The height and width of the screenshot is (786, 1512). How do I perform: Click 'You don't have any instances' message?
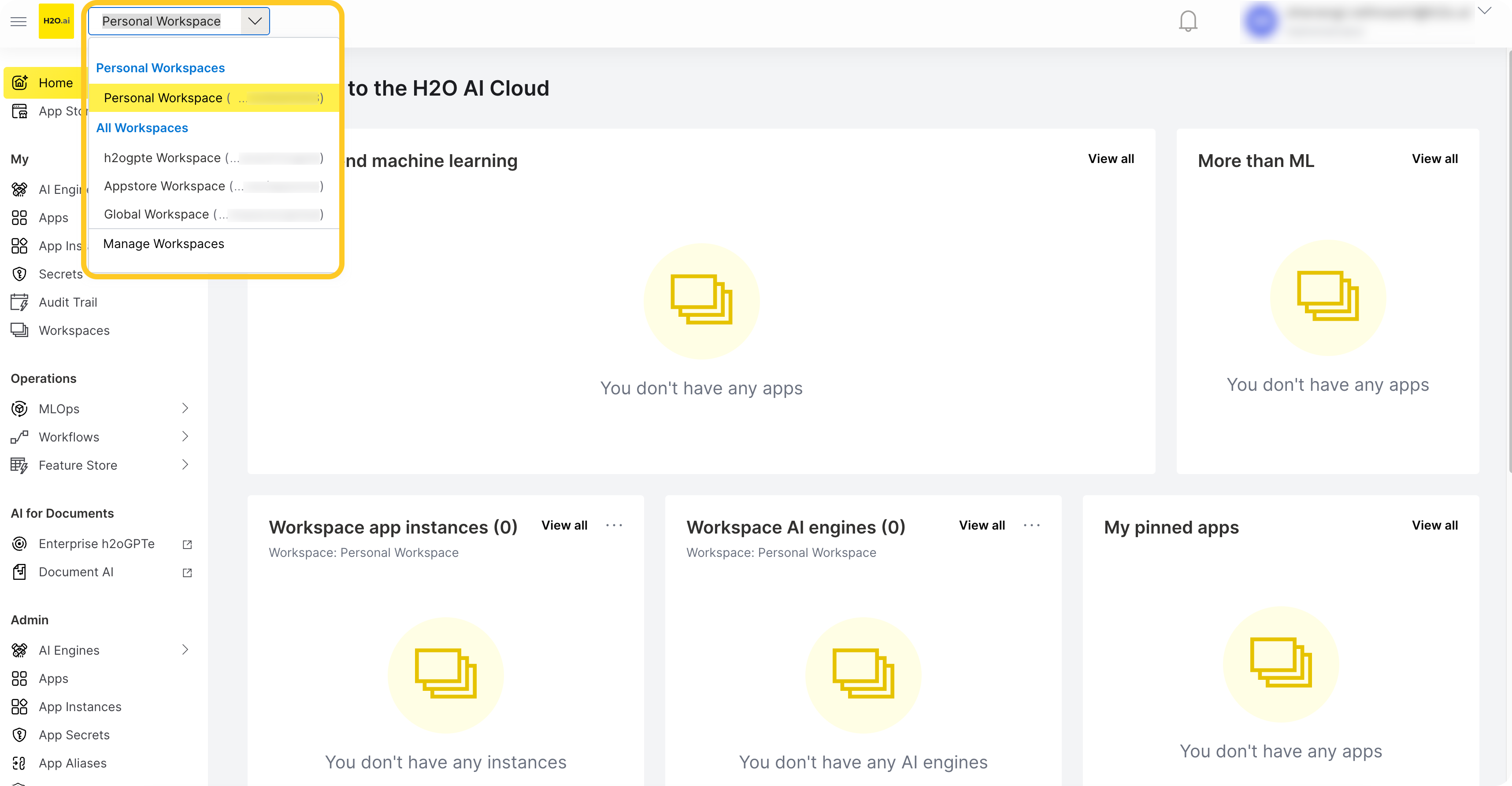coord(446,762)
